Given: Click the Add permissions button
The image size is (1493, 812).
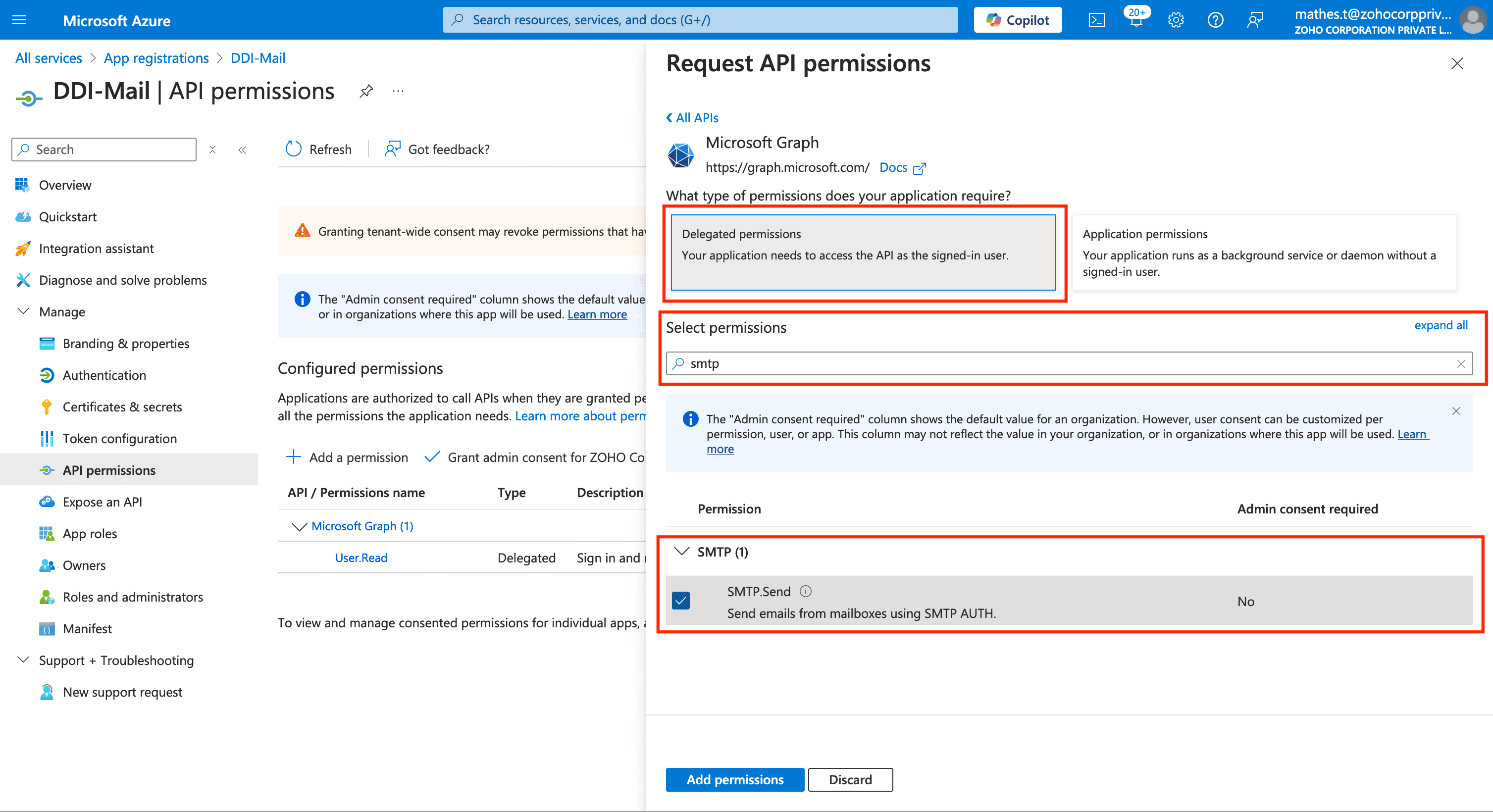Looking at the screenshot, I should [734, 779].
